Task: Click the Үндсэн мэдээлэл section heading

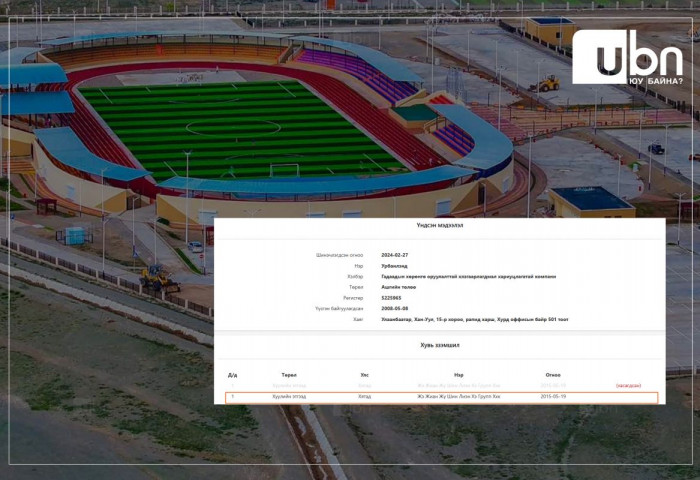Action: coord(440,225)
